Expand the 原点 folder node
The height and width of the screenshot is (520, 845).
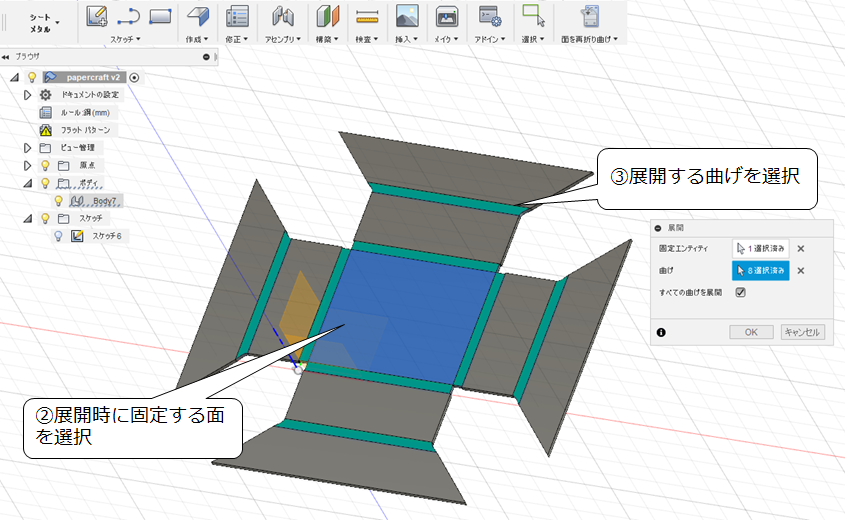[x=27, y=165]
